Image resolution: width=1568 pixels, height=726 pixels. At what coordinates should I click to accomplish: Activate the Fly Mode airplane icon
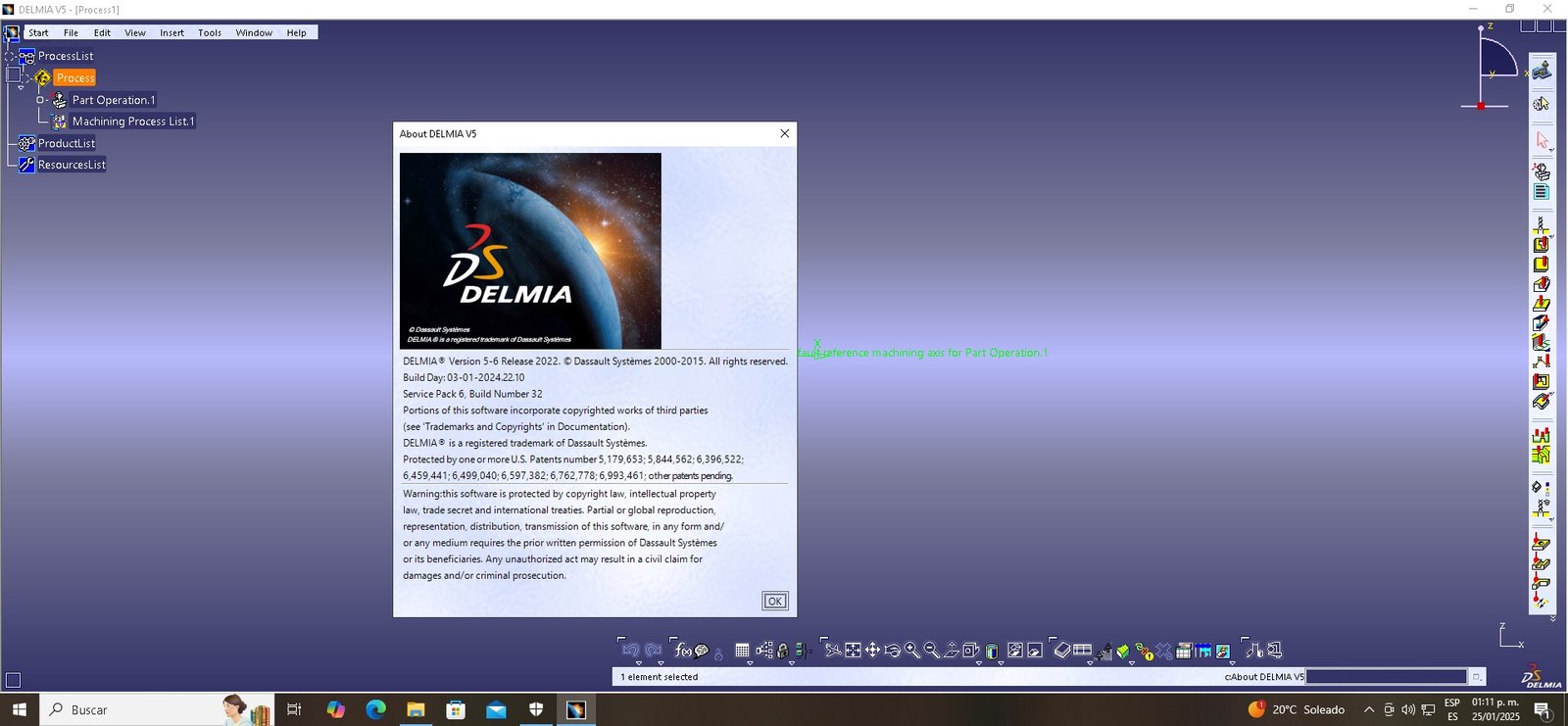[x=833, y=650]
